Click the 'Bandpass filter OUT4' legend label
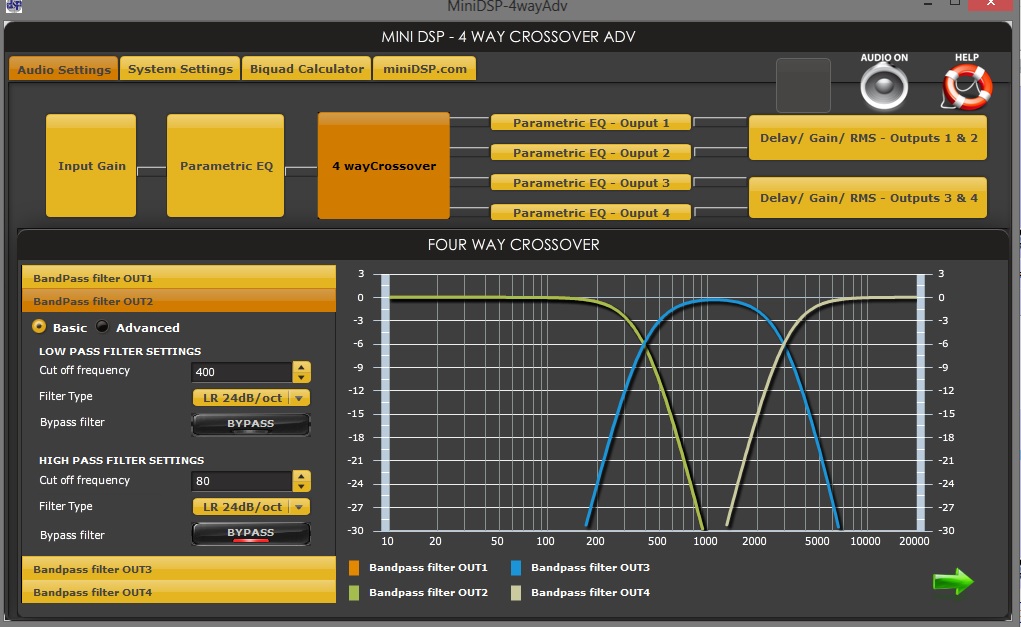This screenshot has width=1021, height=627. [591, 592]
